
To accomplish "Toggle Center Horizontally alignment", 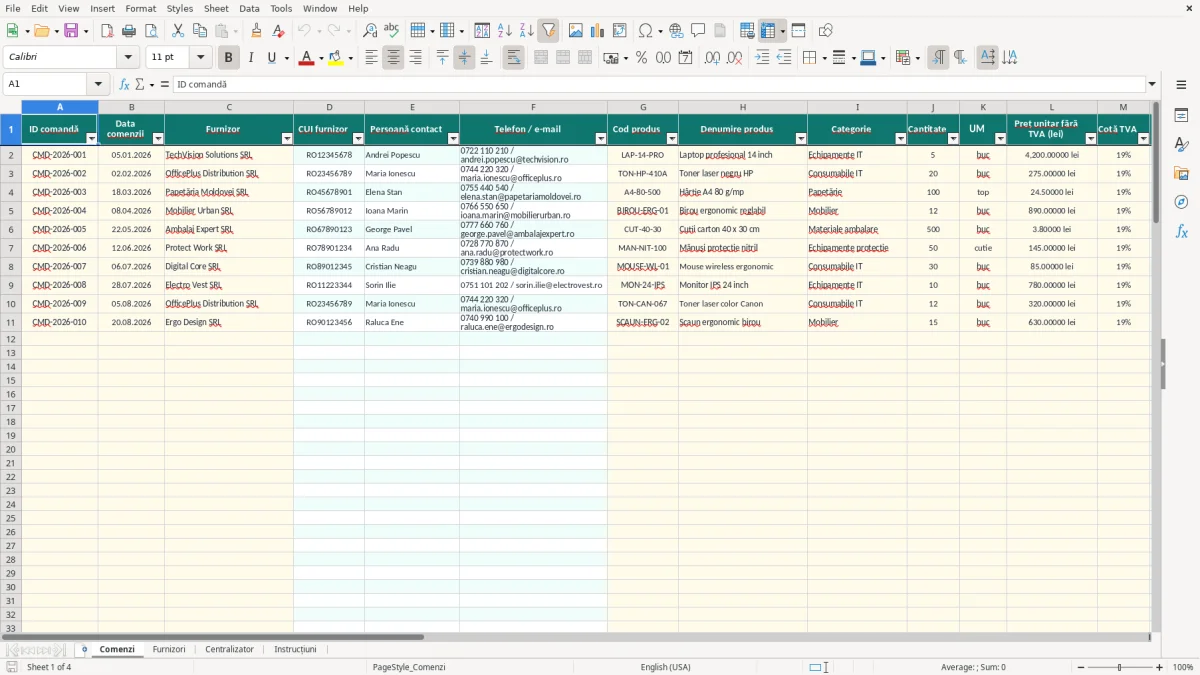I will pos(393,58).
